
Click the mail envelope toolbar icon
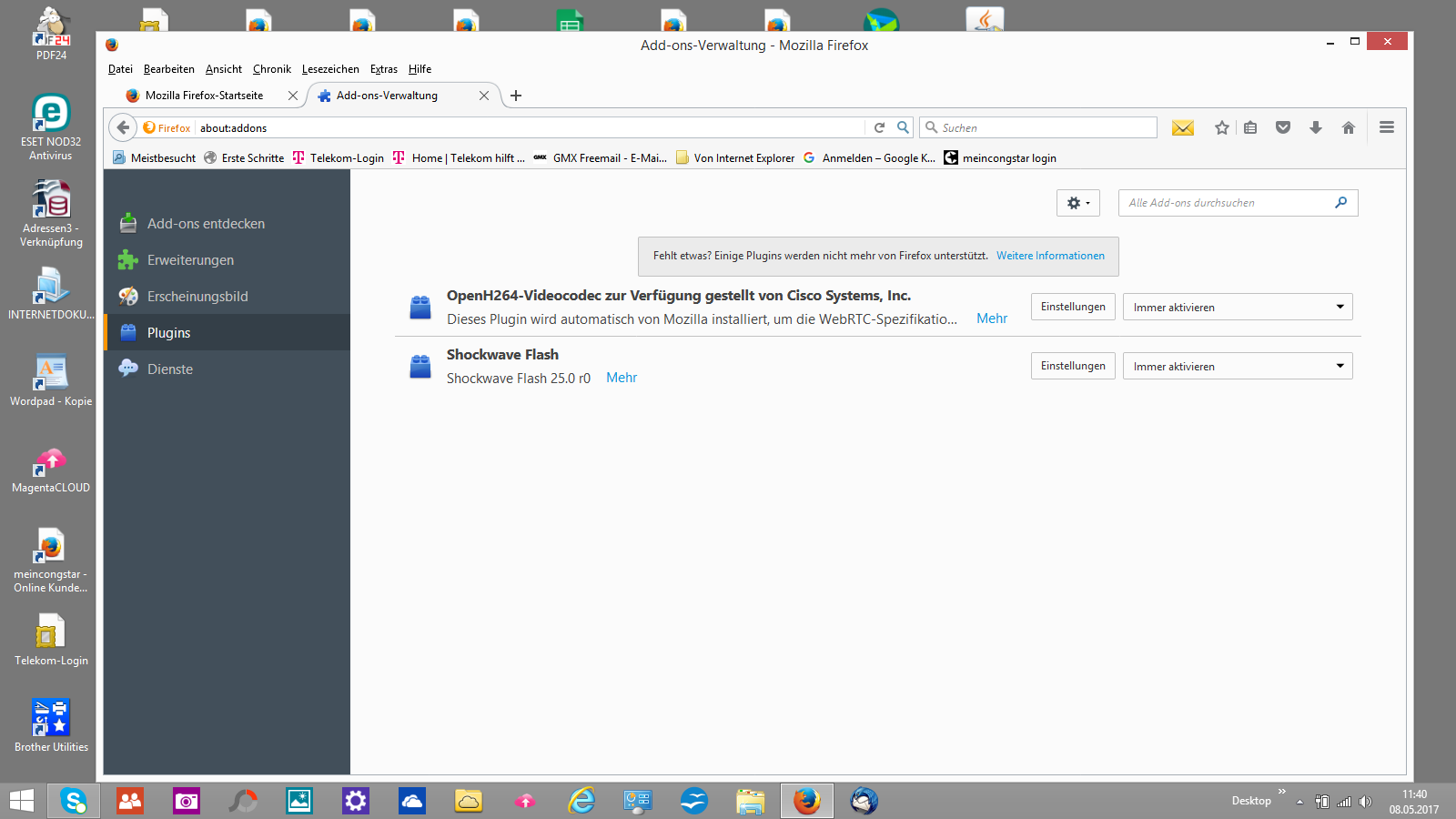point(1182,128)
